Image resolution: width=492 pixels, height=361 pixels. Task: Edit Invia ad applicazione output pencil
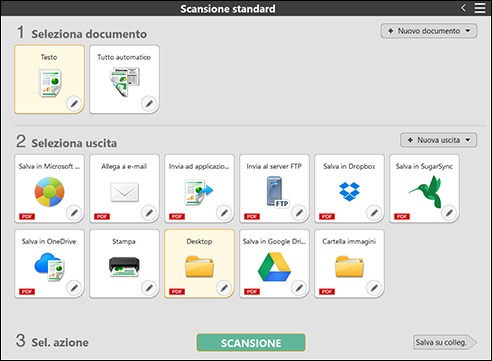224,212
